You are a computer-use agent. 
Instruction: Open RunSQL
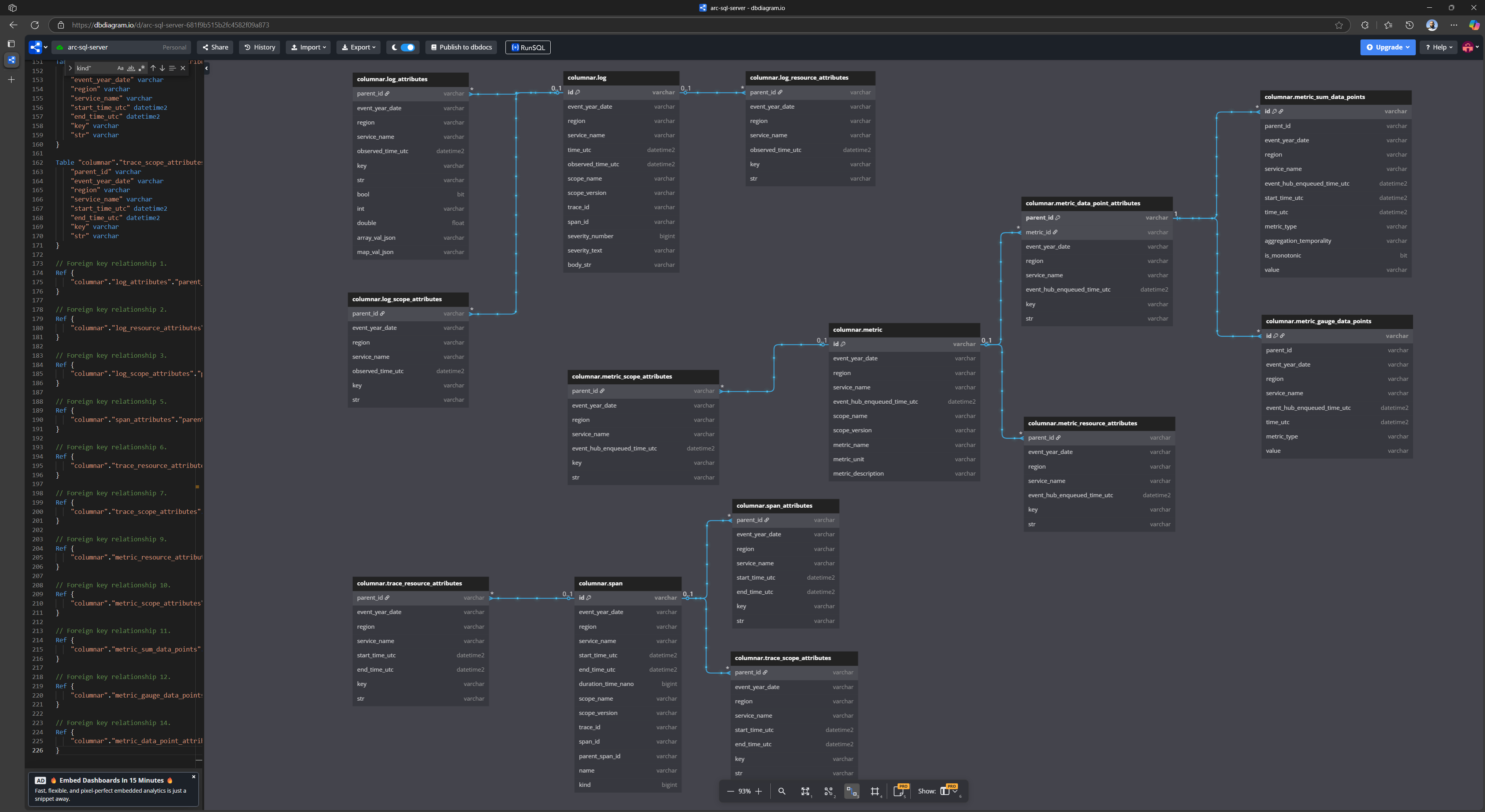pos(528,47)
